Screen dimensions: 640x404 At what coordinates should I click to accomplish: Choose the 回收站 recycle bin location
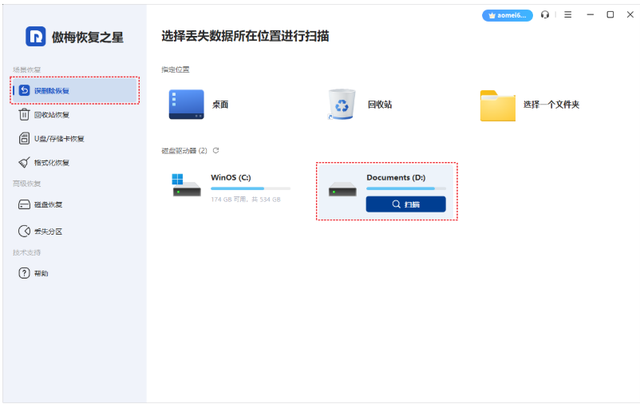pos(360,104)
